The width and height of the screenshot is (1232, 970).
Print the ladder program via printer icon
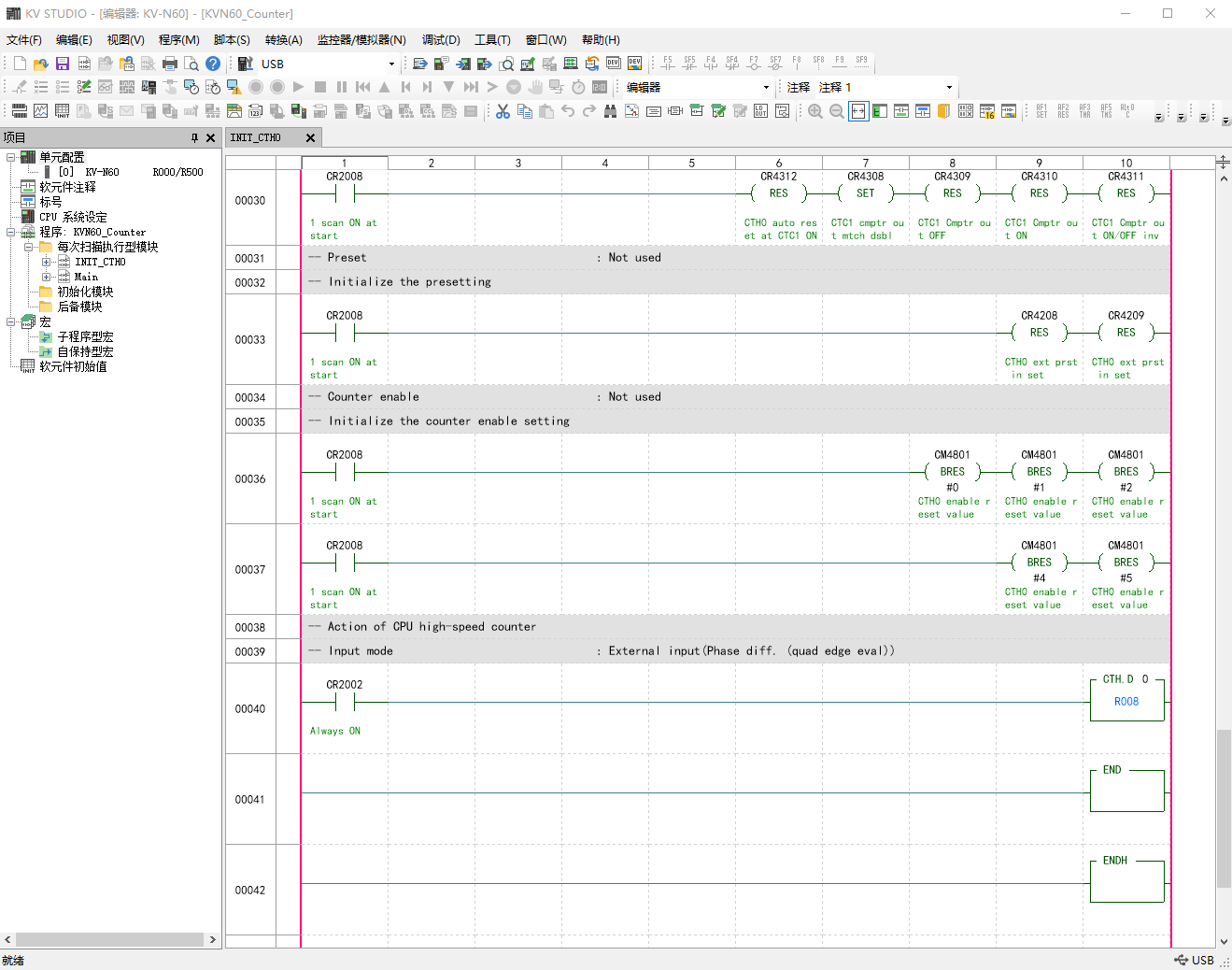[x=170, y=64]
